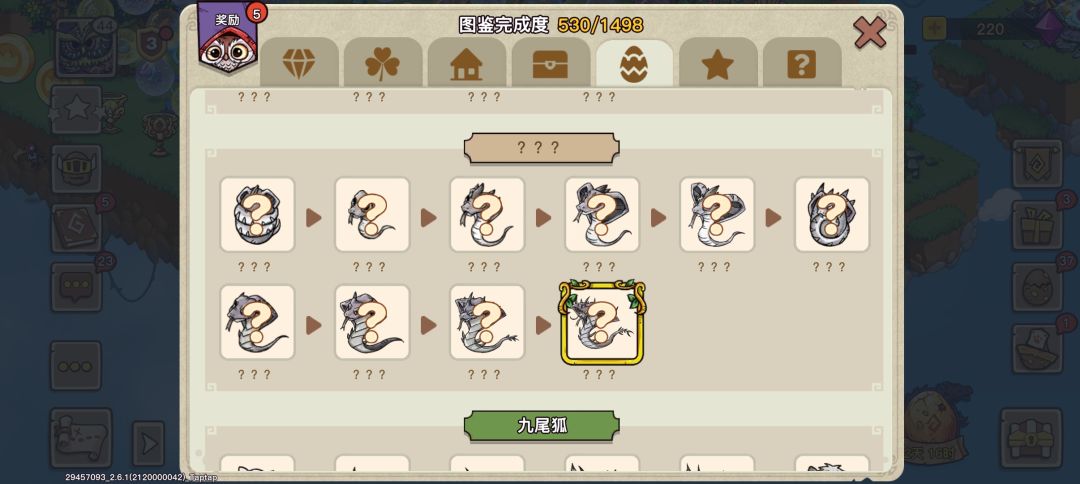Image resolution: width=1080 pixels, height=484 pixels.
Task: Open the treasure chest tab
Action: (550, 63)
